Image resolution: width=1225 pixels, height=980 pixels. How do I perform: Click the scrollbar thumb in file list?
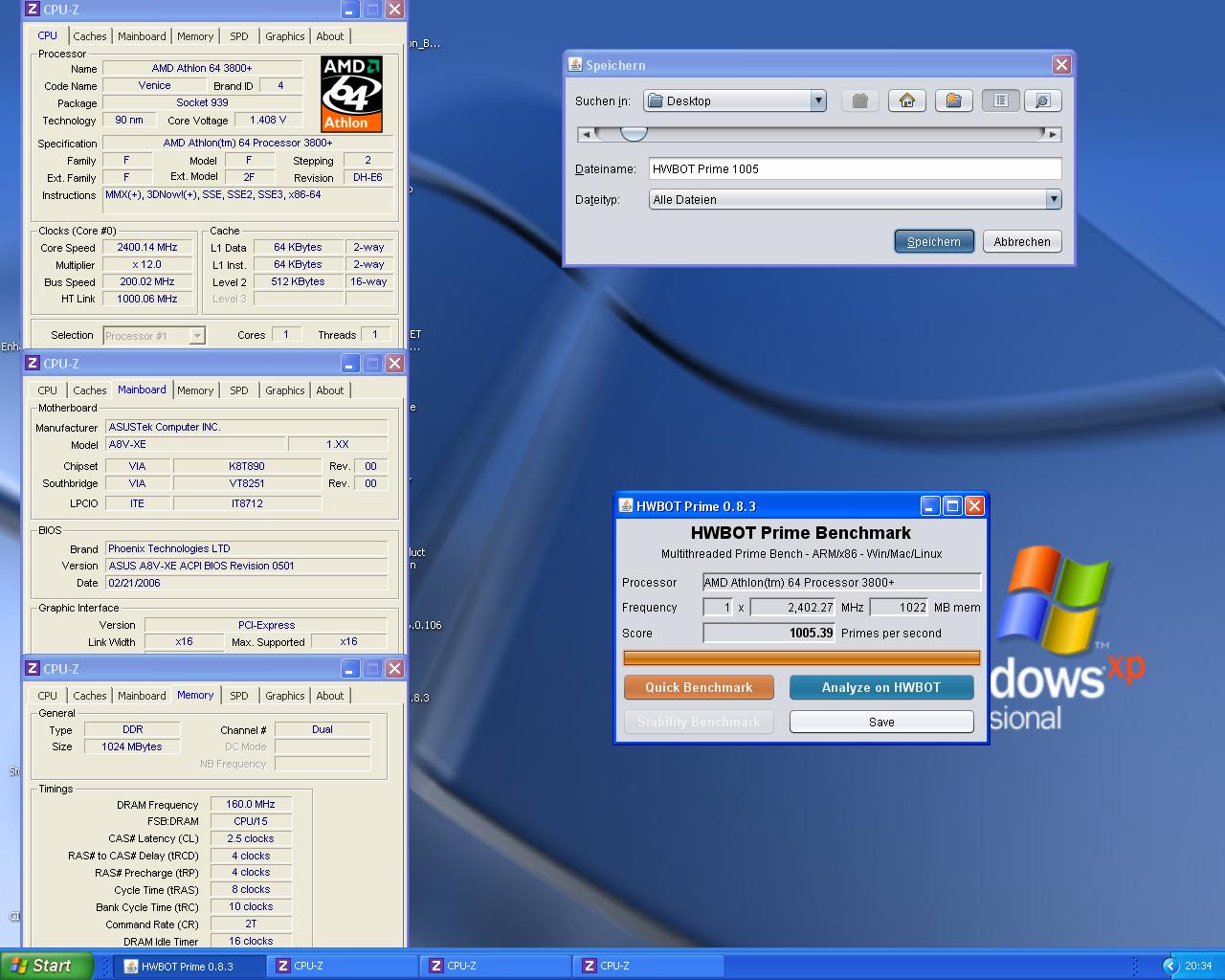[x=634, y=134]
